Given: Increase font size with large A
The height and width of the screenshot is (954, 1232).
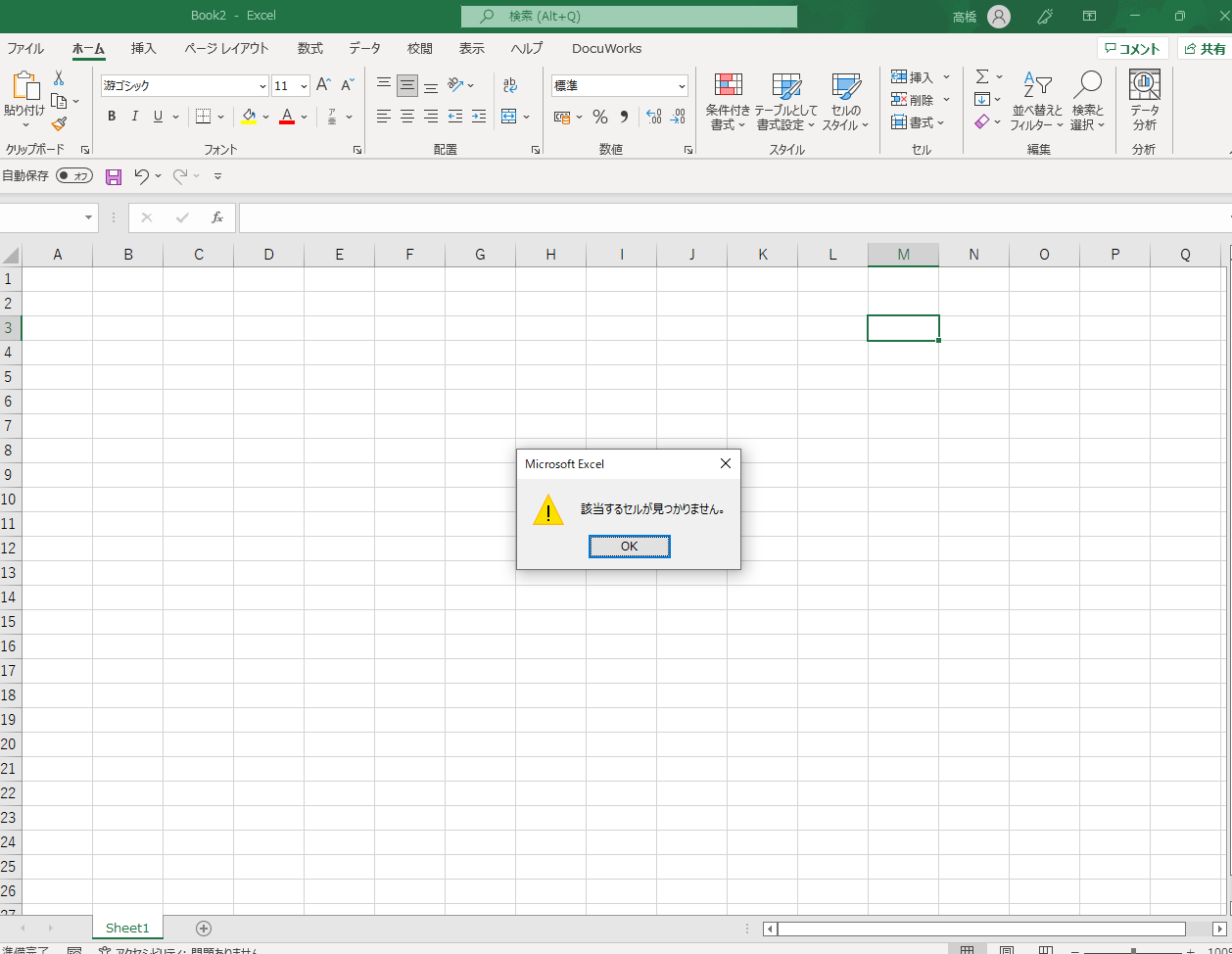Looking at the screenshot, I should coord(323,85).
